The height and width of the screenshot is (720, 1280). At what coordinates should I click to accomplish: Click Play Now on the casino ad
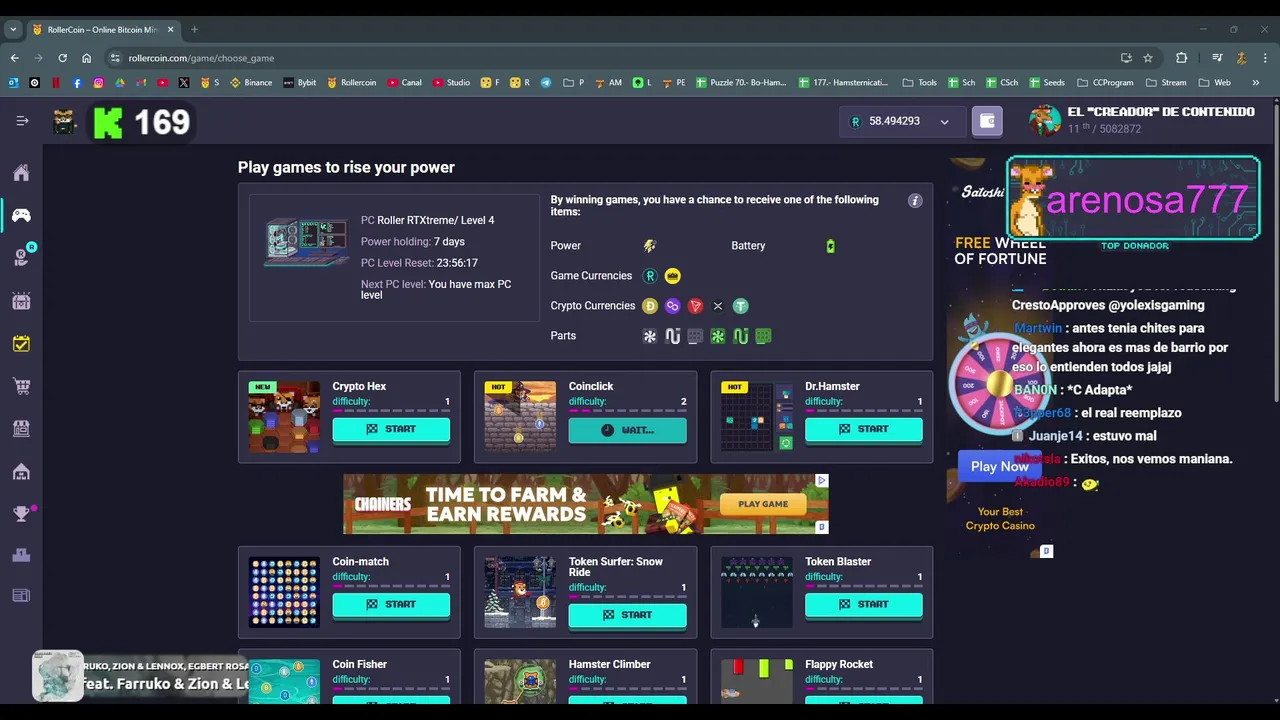click(x=999, y=466)
